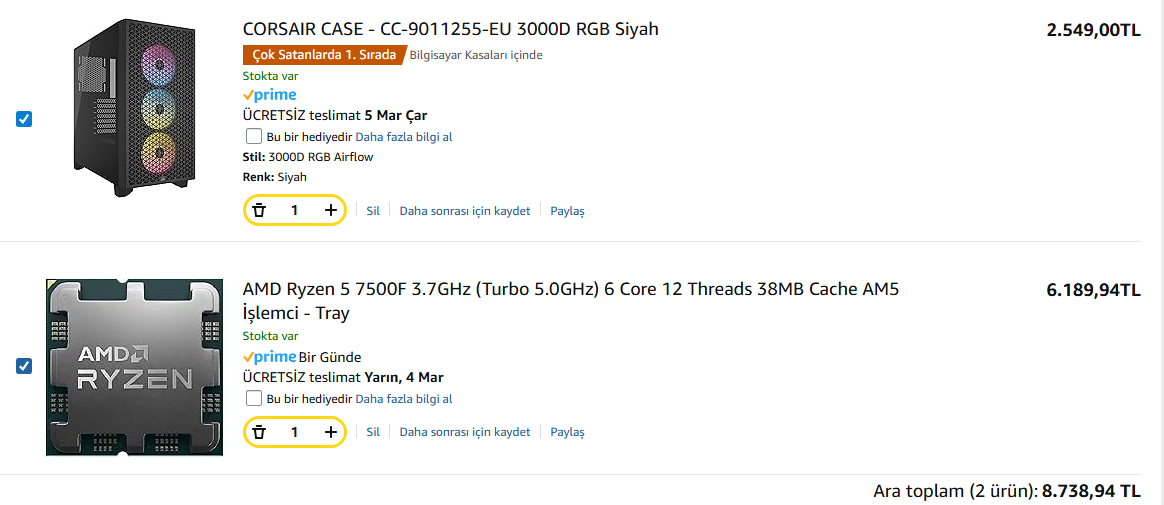The image size is (1164, 505).
Task: Save Corsair case for later
Action: pos(464,211)
